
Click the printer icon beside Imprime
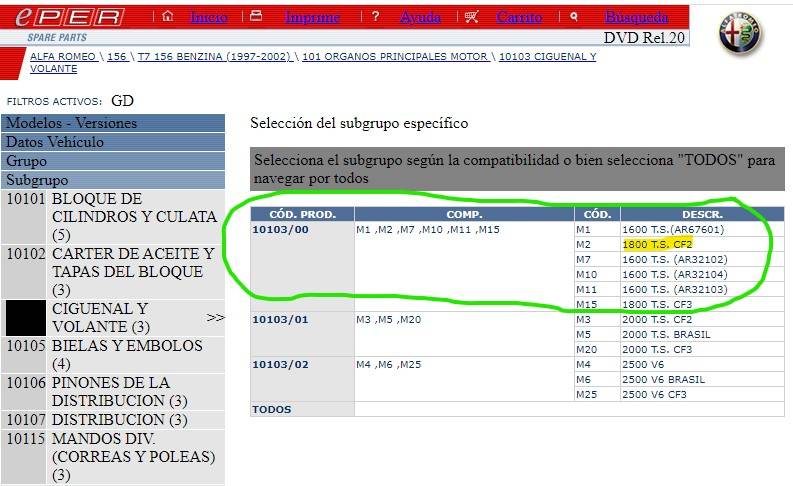(256, 16)
